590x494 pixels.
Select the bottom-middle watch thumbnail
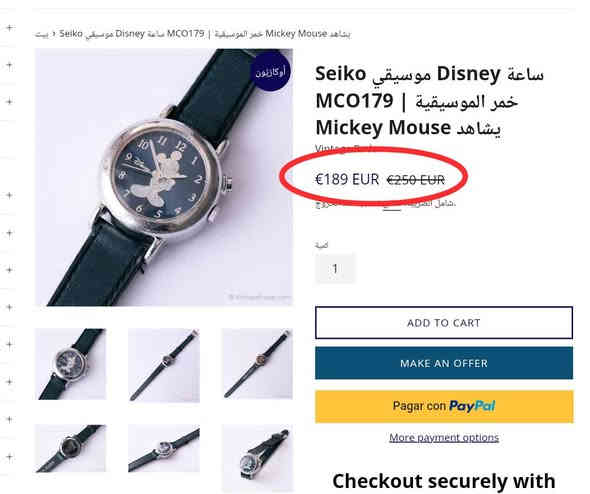tap(164, 448)
